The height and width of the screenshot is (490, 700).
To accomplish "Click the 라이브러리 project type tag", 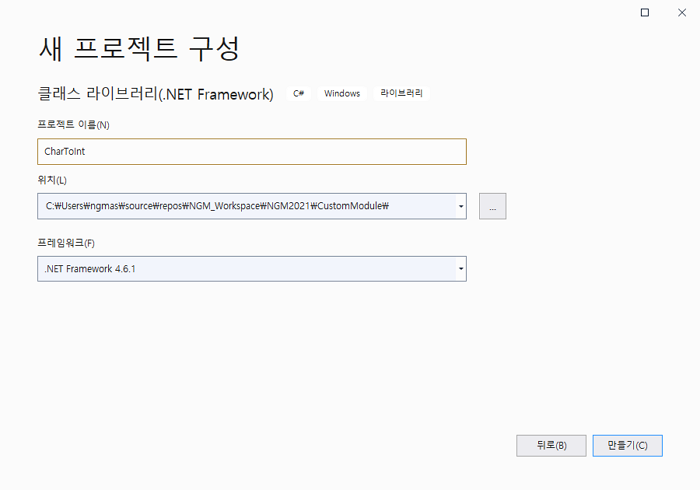I will tap(401, 93).
